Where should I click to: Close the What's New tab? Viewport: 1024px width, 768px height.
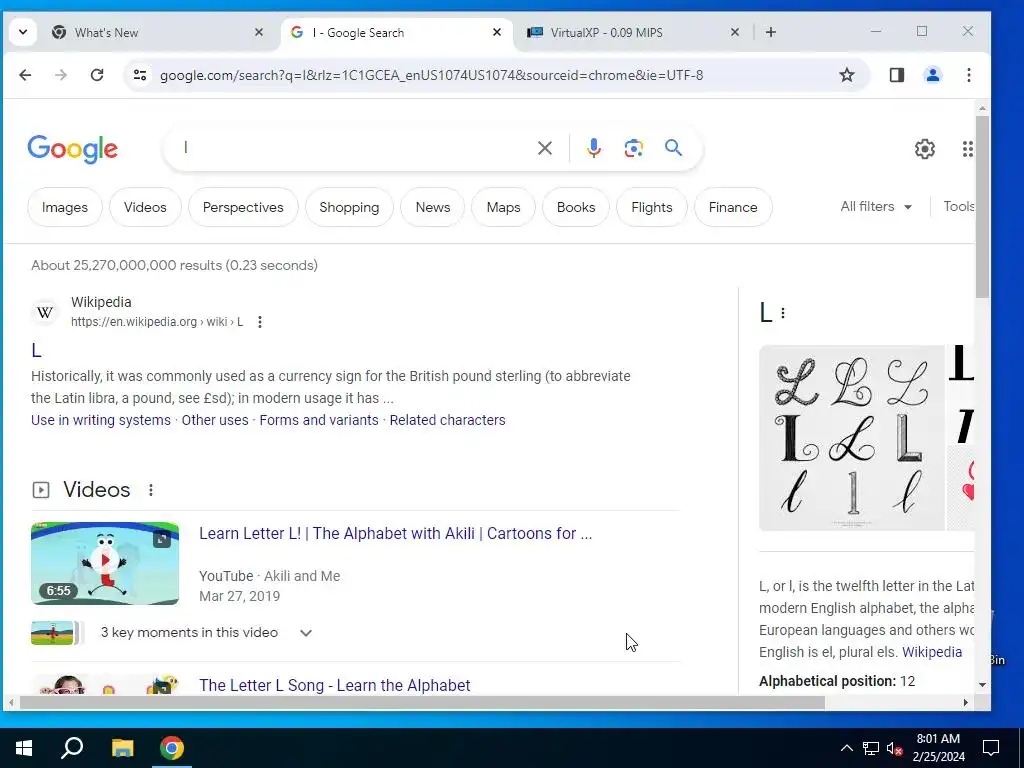[259, 32]
